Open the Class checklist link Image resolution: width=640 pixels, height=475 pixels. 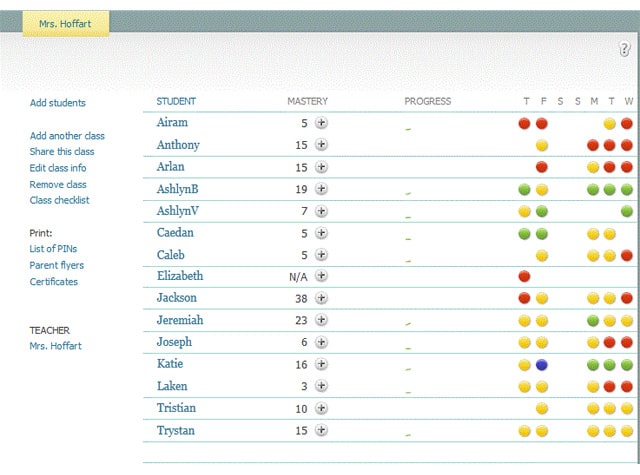click(59, 200)
